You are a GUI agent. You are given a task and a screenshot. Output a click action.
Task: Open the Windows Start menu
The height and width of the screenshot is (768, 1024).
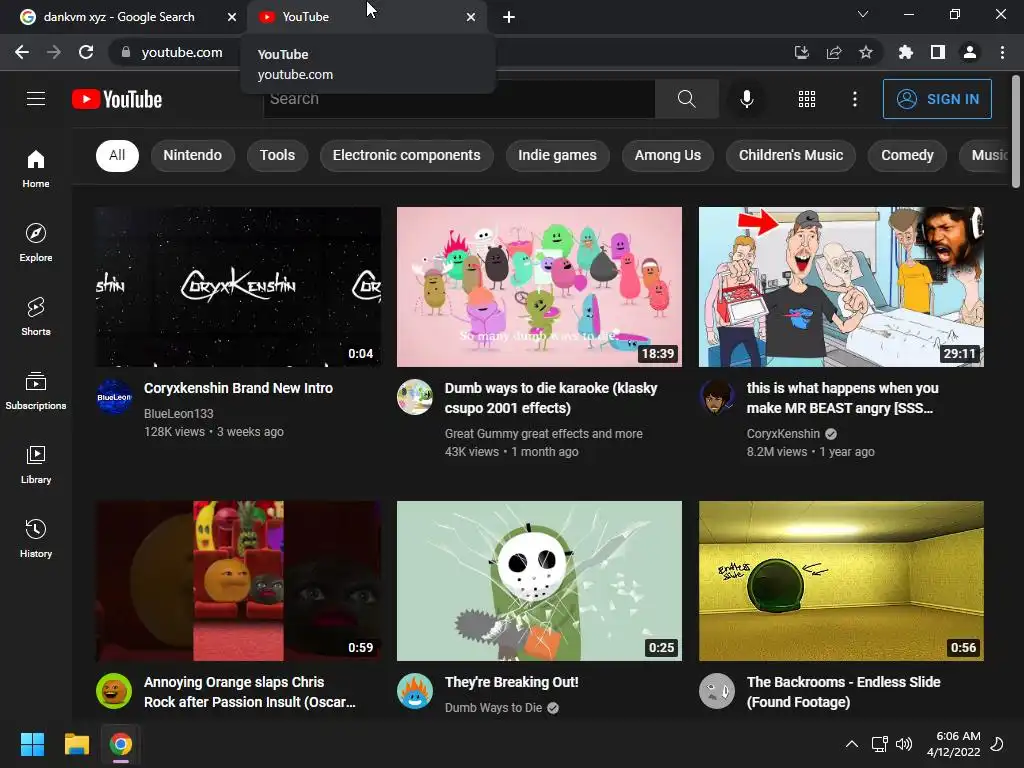(32, 744)
